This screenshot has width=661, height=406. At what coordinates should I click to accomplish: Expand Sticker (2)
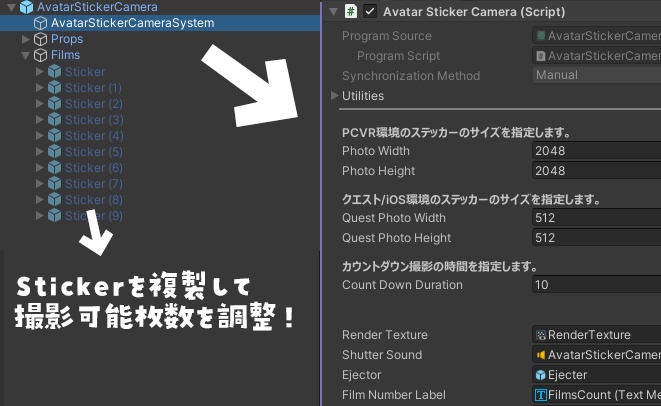(40, 103)
